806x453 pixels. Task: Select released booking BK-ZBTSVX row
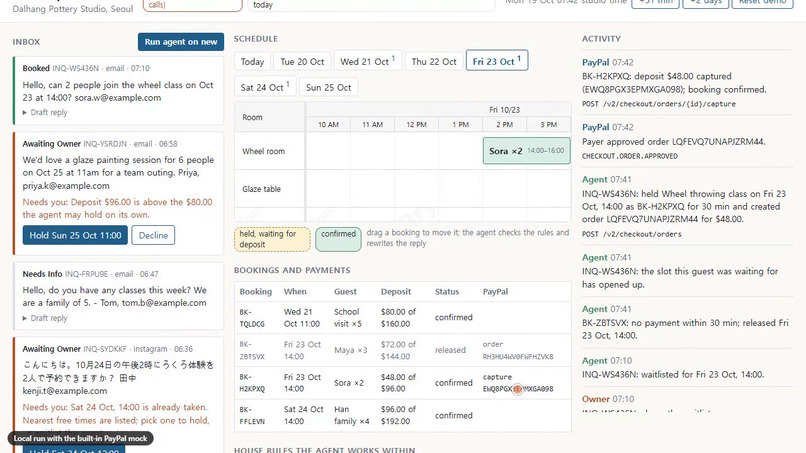402,350
